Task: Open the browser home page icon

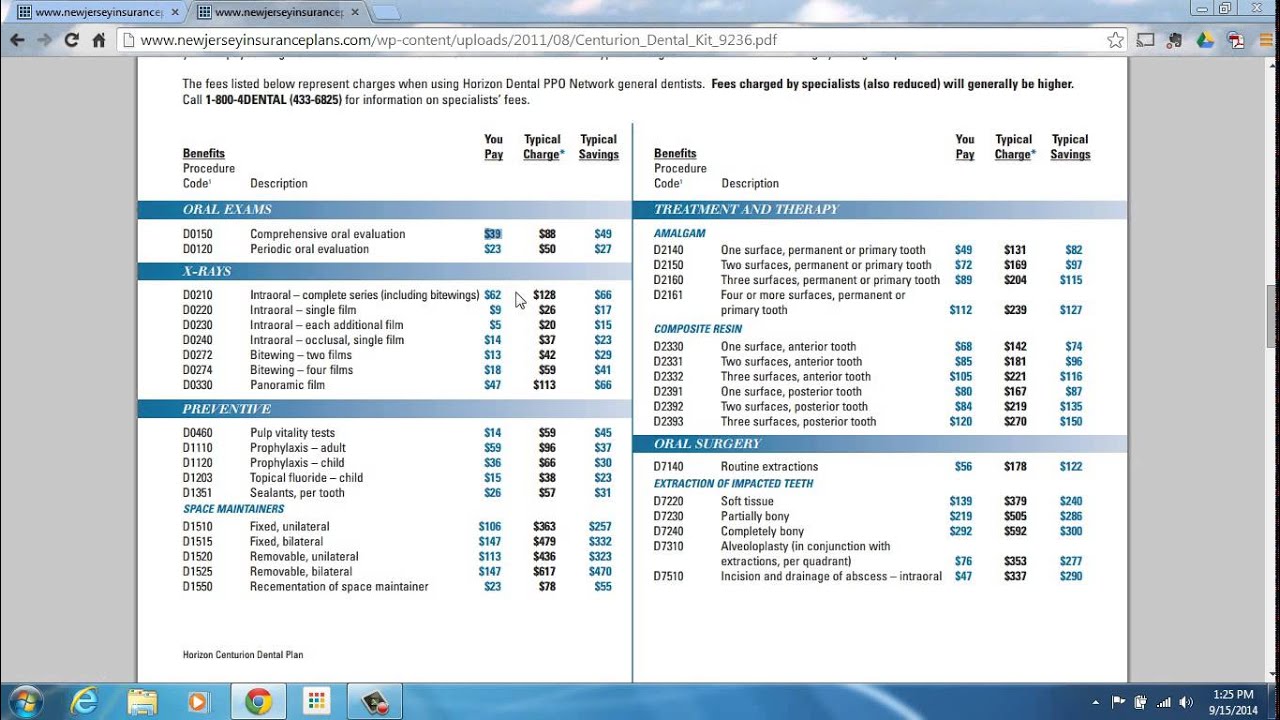Action: pos(98,40)
